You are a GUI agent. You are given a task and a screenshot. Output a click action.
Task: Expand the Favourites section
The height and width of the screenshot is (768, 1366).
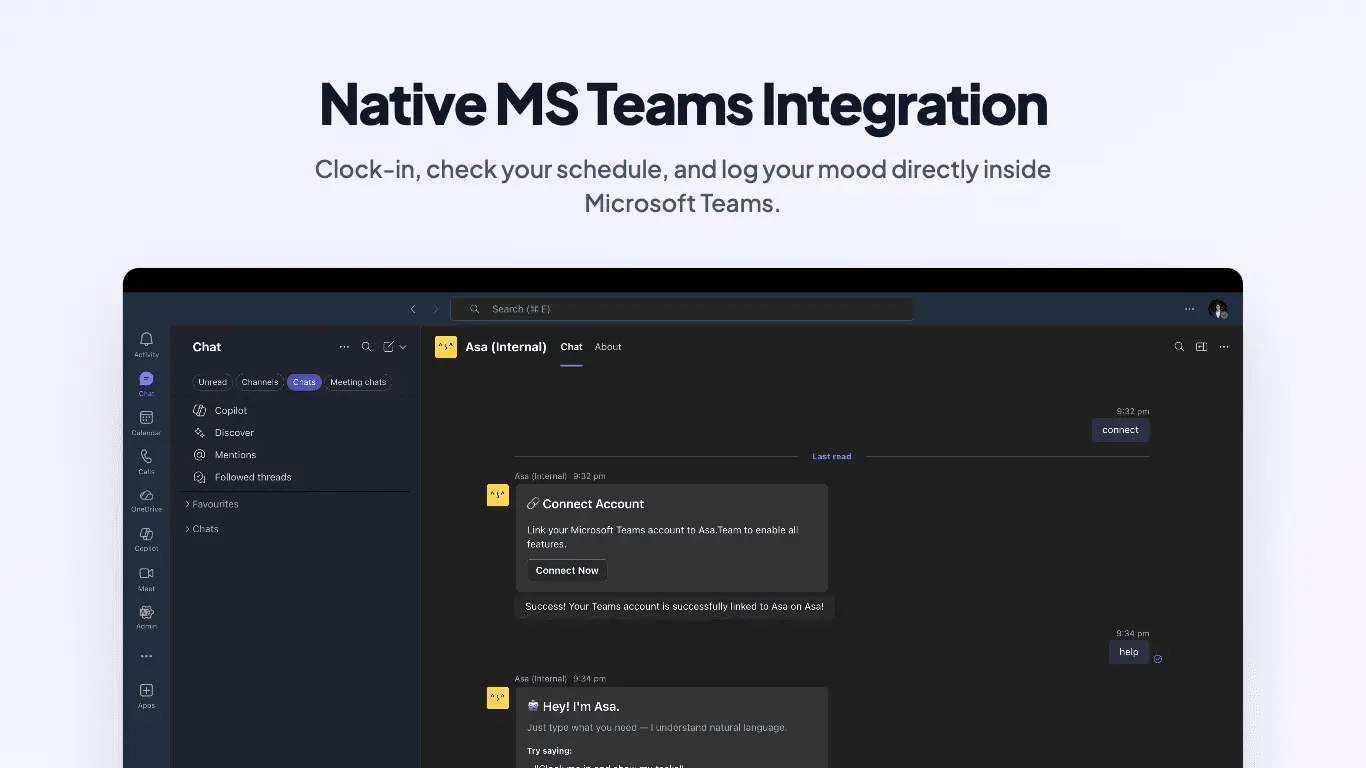[212, 504]
